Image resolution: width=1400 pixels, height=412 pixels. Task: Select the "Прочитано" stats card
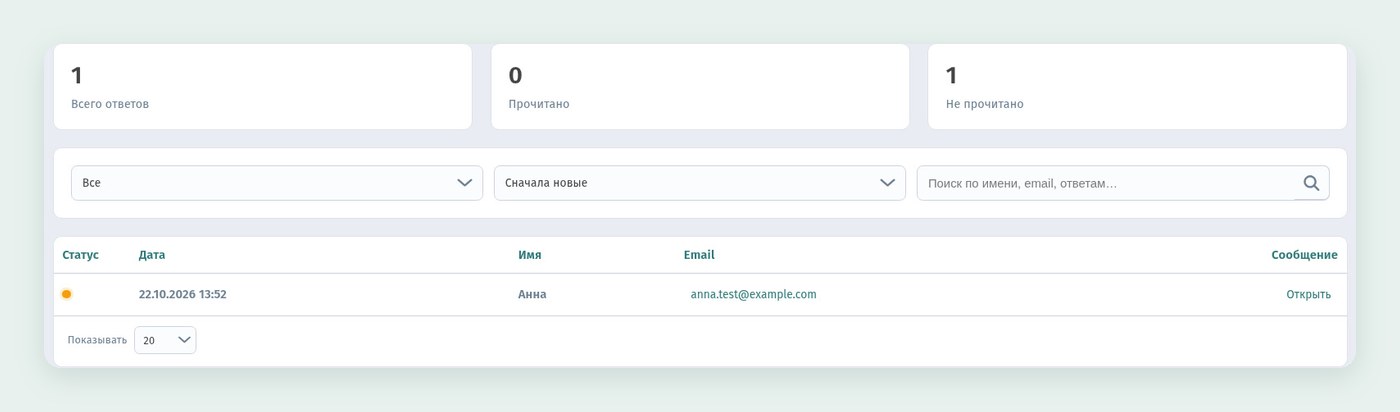click(700, 86)
